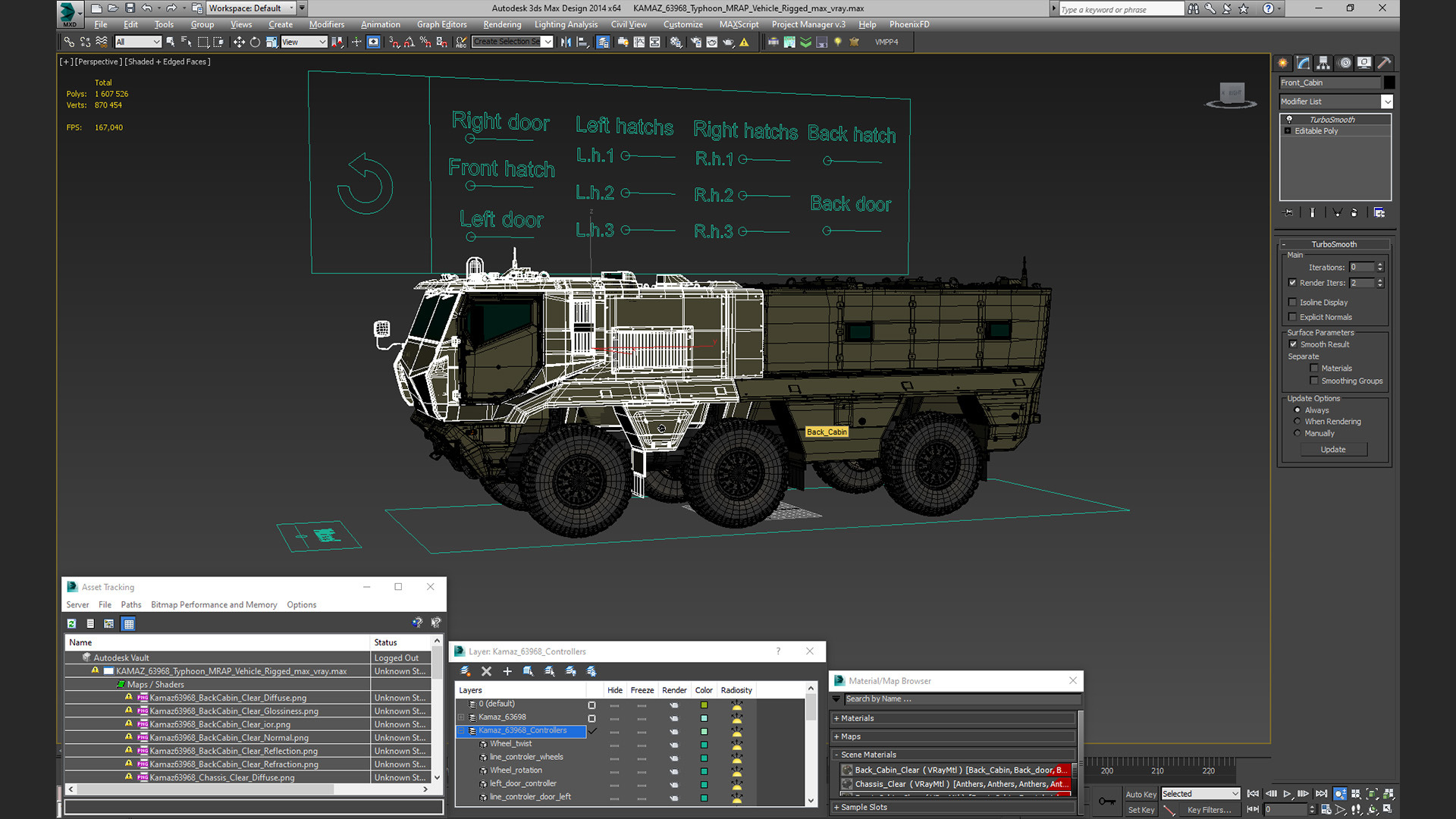Toggle TurboSmooth modifier lightbulb visibility
Screen dimensions: 1456x819
[1289, 119]
